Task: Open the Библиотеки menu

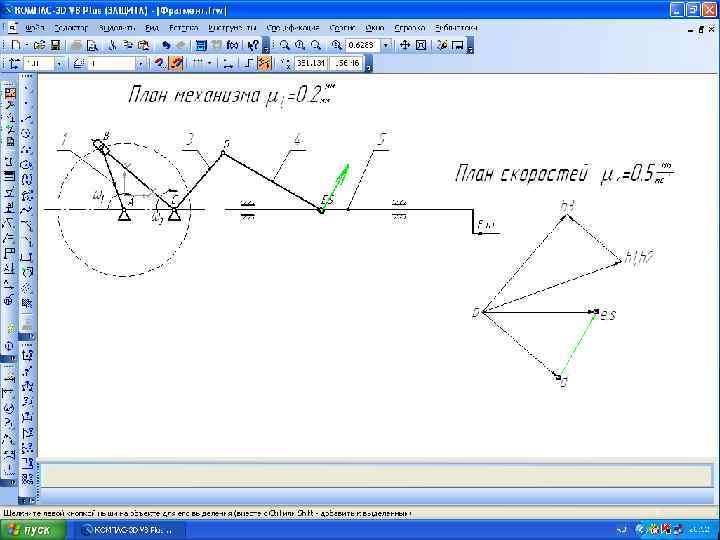Action: point(456,28)
